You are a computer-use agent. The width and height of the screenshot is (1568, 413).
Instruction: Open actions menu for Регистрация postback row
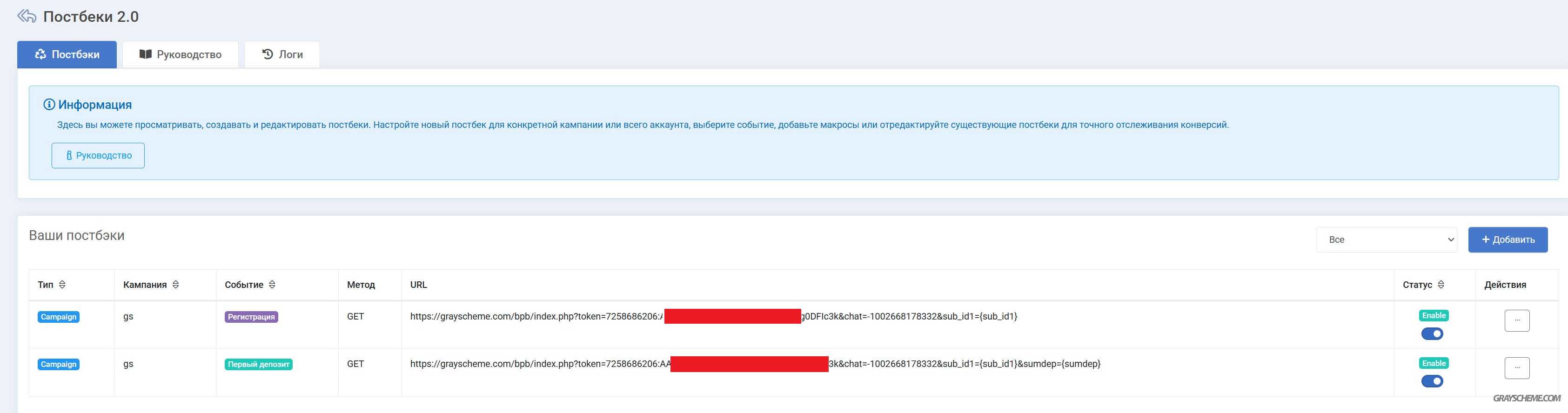pyautogui.click(x=1516, y=320)
